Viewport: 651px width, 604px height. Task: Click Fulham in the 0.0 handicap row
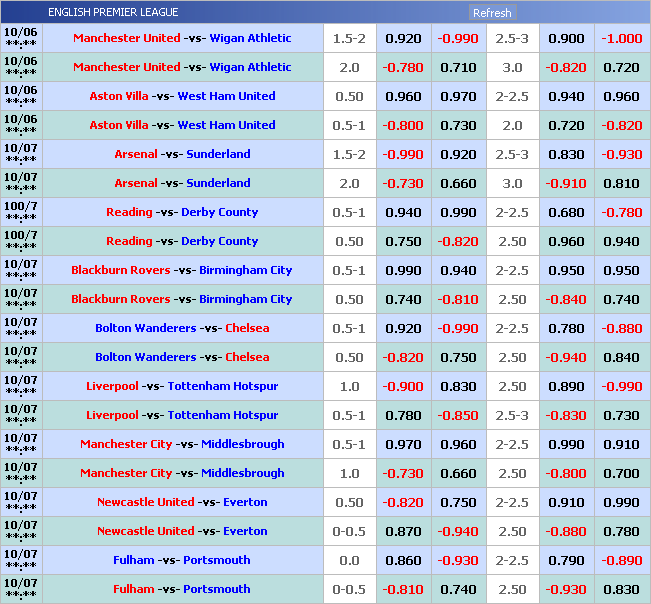pos(134,560)
